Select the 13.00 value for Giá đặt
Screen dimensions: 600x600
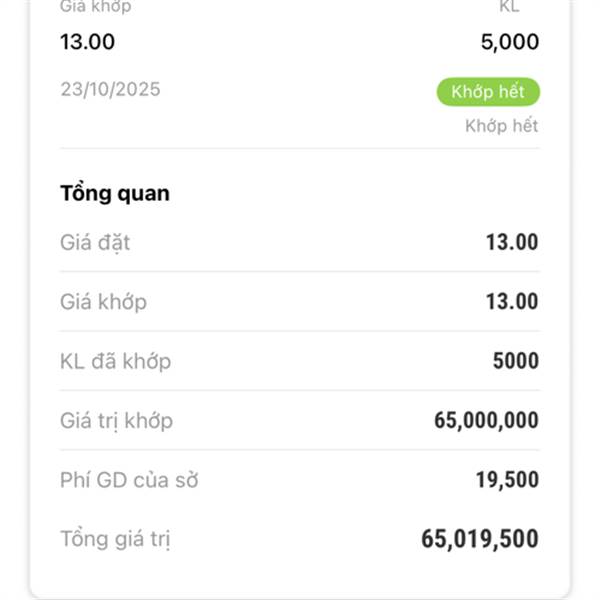[512, 242]
